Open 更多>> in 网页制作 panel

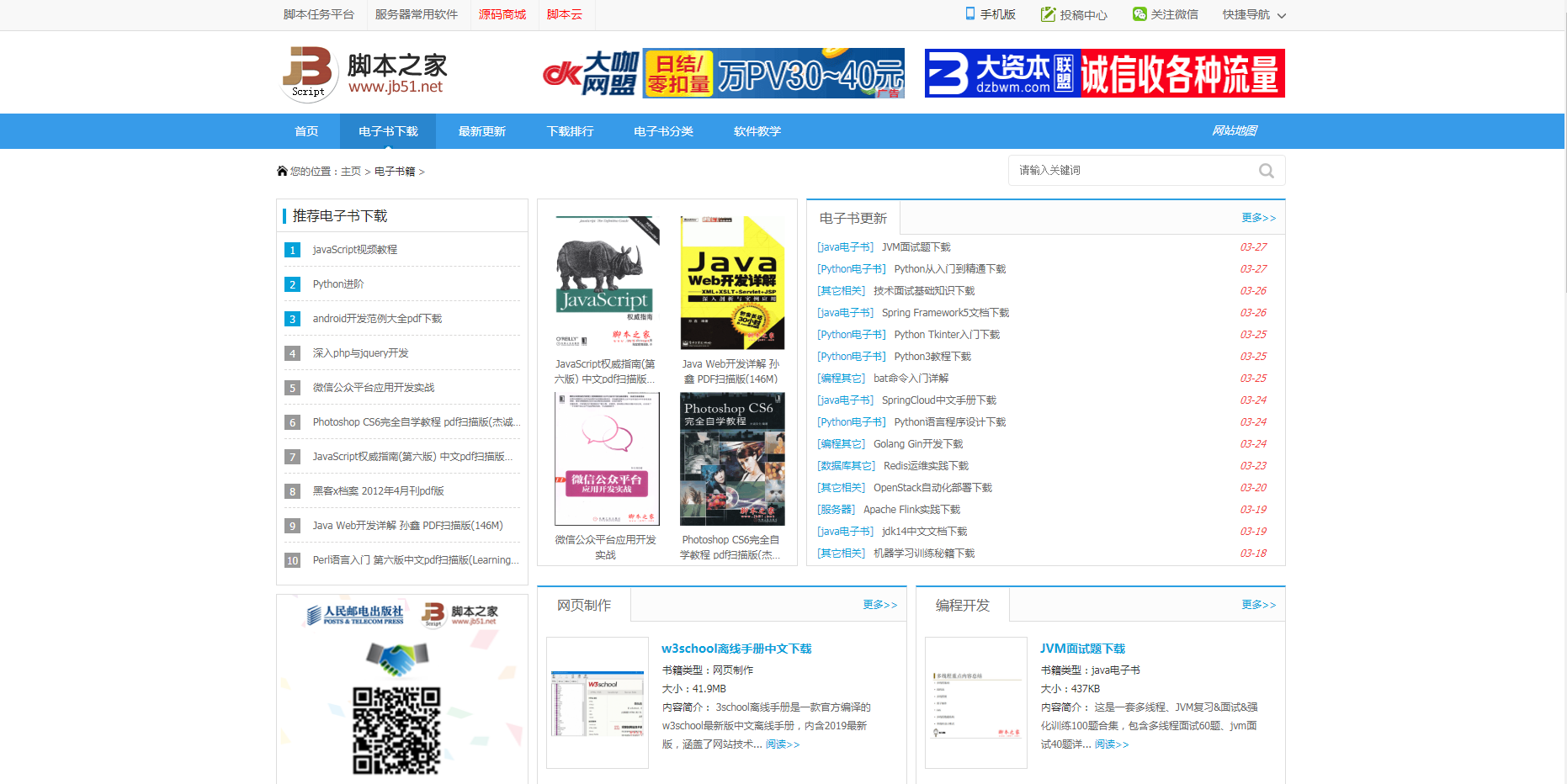point(879,605)
